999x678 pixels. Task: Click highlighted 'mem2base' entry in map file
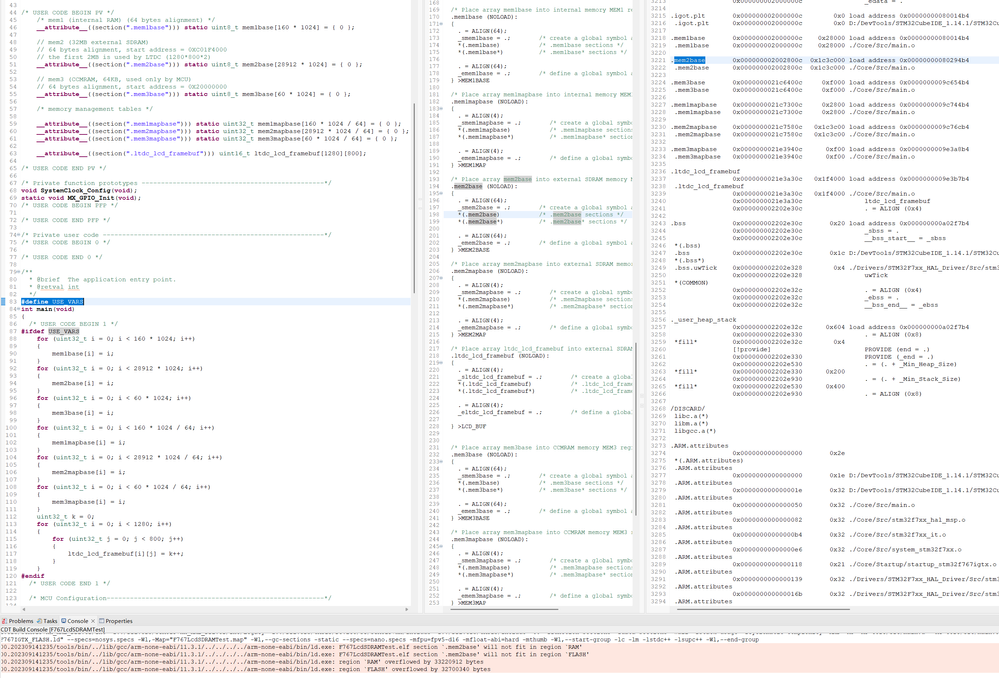coord(689,60)
